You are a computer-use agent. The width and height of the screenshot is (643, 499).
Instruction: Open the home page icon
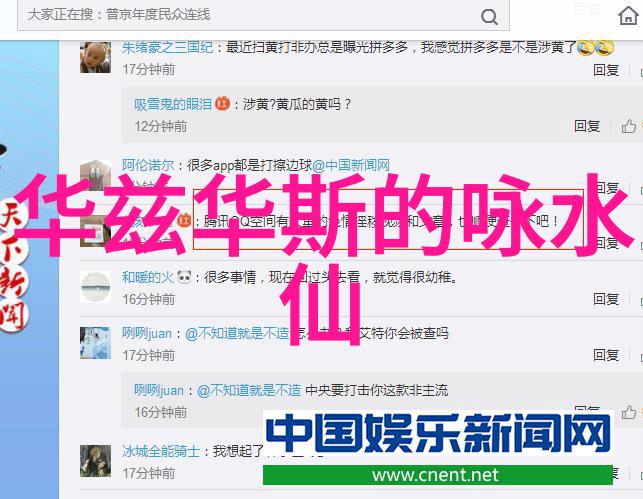tap(628, 16)
